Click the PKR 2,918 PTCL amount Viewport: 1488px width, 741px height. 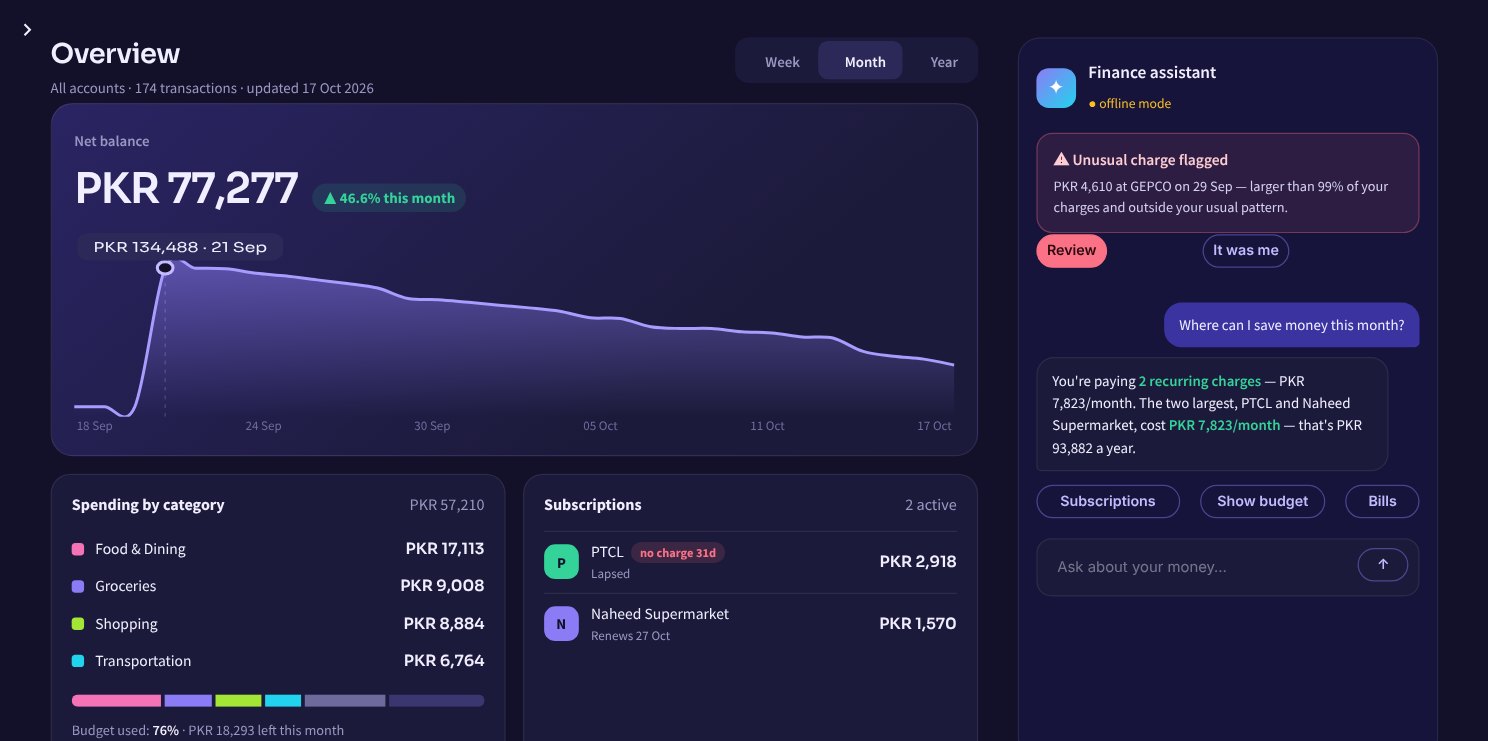point(918,562)
